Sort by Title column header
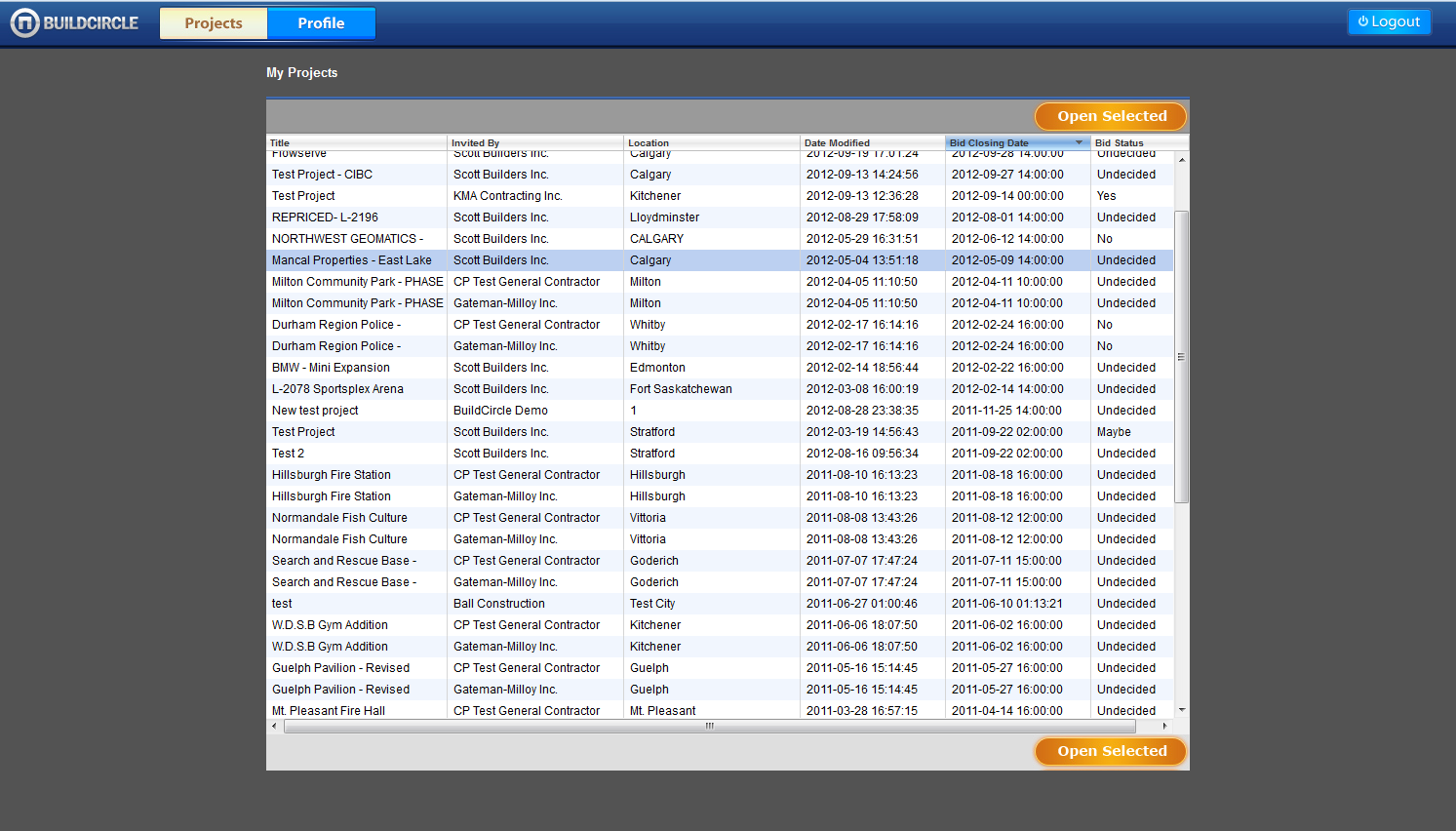 (x=357, y=142)
